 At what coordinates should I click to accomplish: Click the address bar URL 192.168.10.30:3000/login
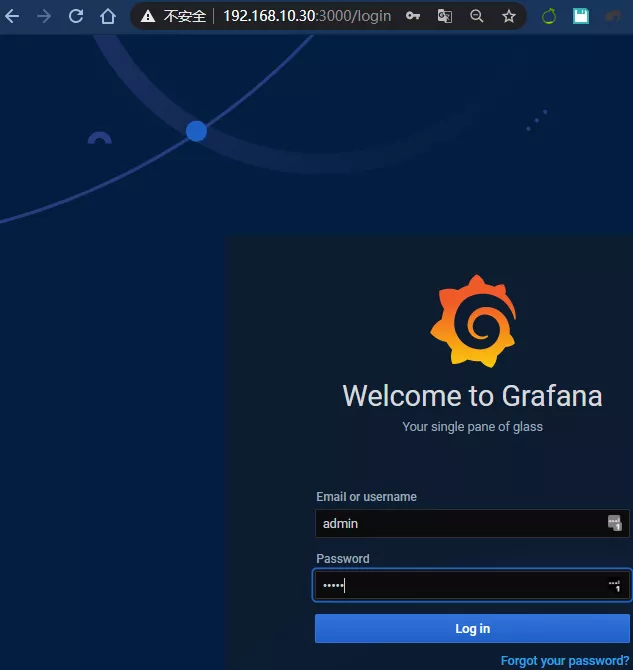(306, 17)
